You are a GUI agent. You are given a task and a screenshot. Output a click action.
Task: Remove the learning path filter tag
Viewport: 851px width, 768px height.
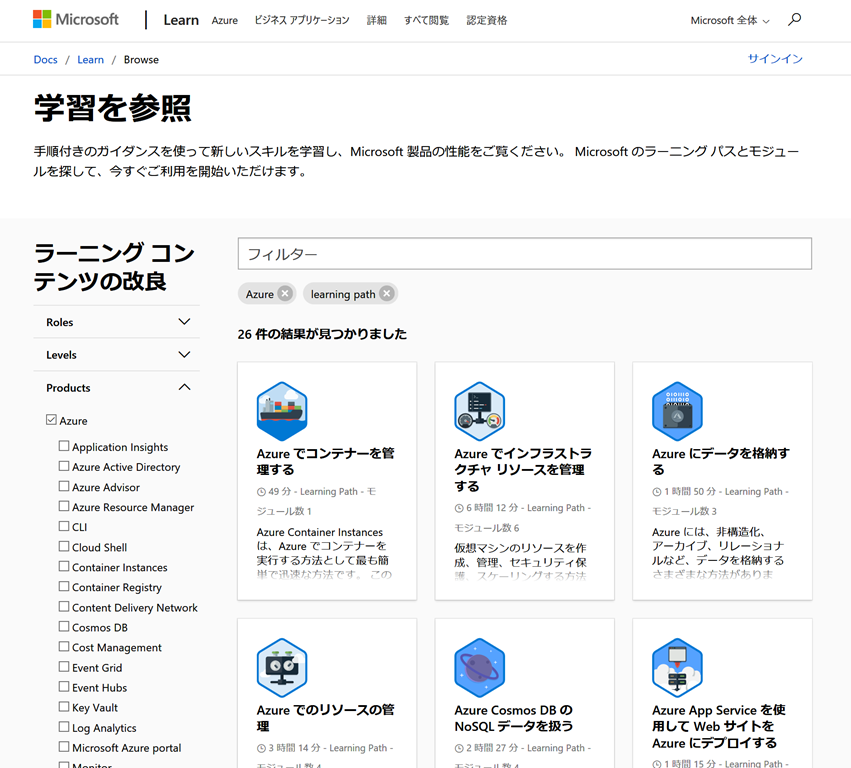(x=387, y=294)
